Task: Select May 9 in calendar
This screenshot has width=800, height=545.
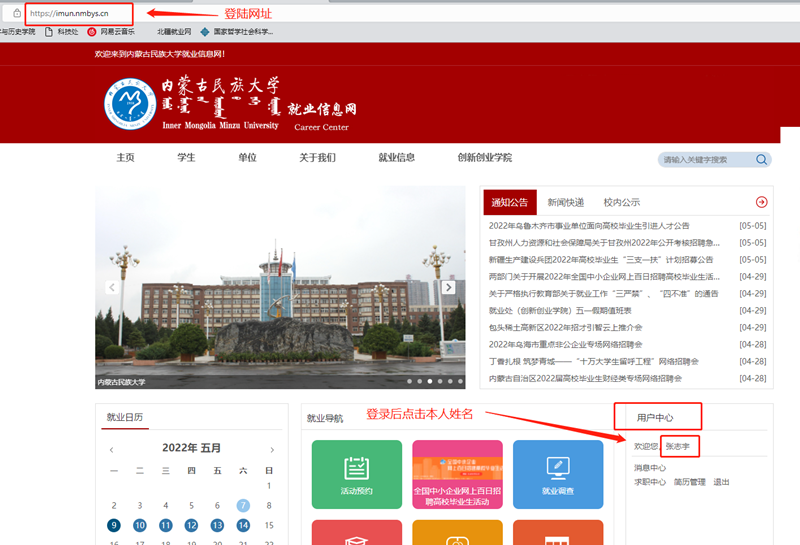Action: coord(114,525)
